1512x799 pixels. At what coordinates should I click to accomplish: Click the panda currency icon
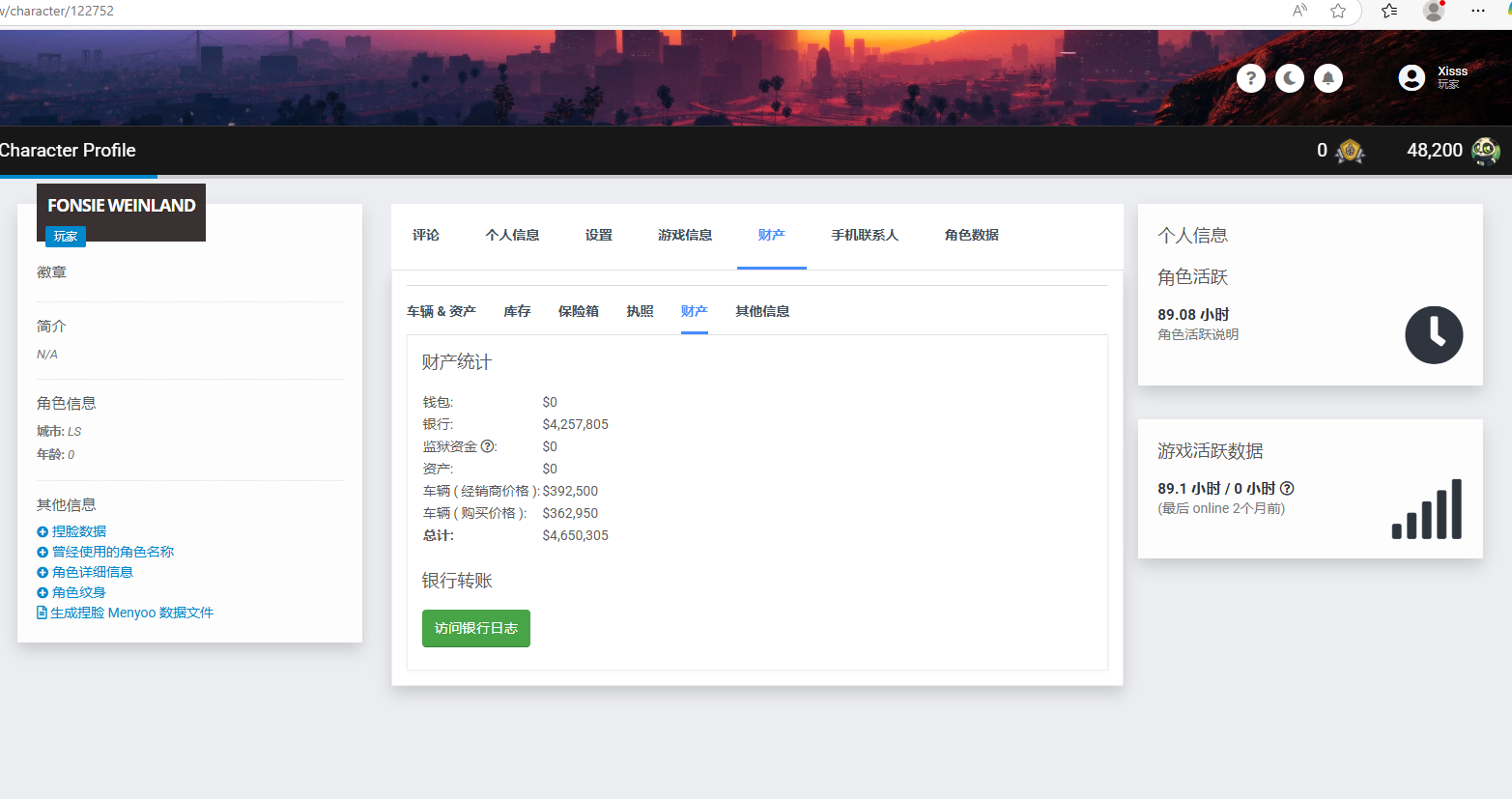[1485, 151]
